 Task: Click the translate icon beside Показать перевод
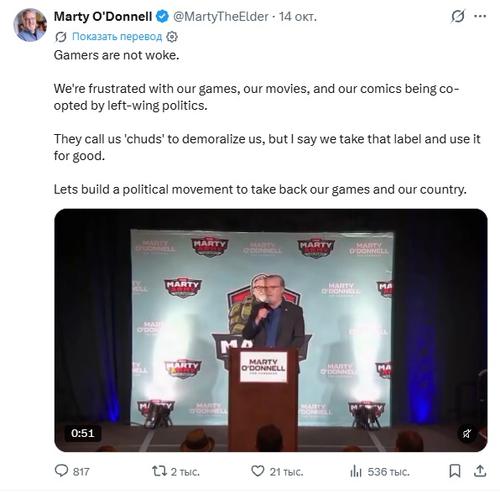click(61, 37)
